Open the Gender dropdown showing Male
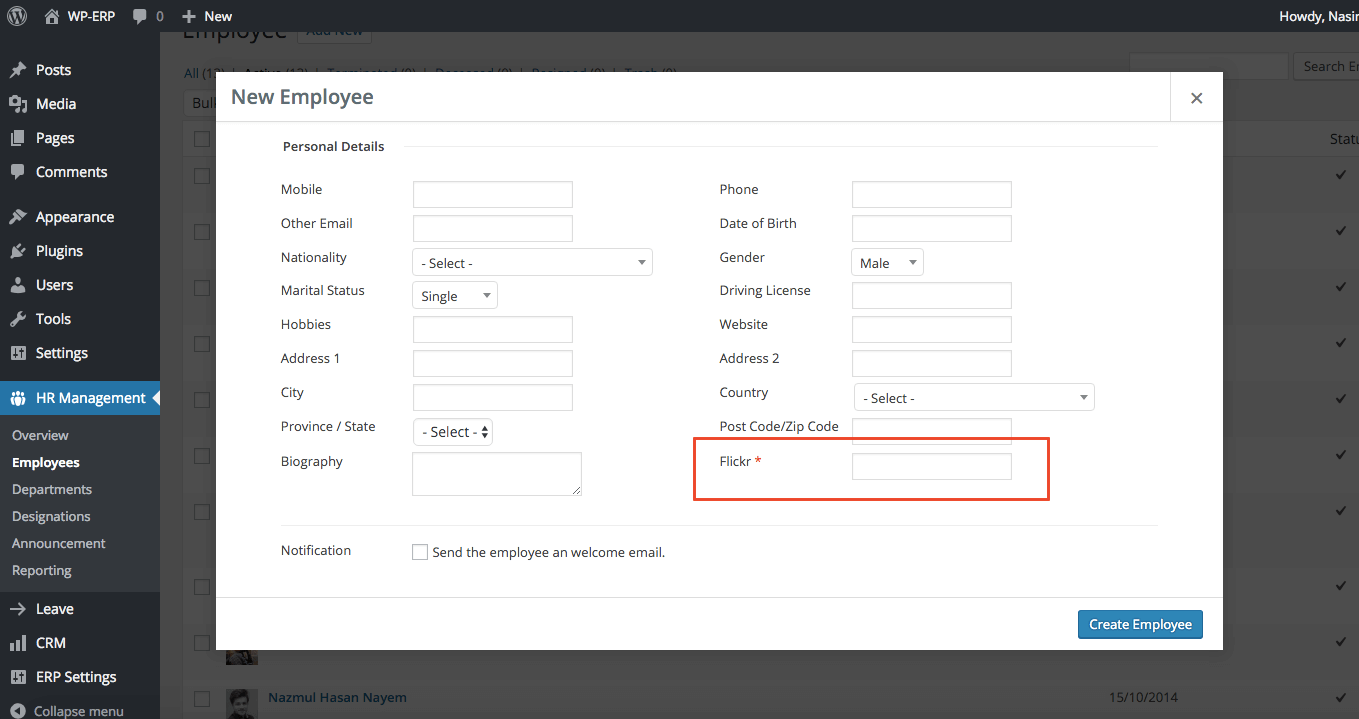 pos(887,261)
